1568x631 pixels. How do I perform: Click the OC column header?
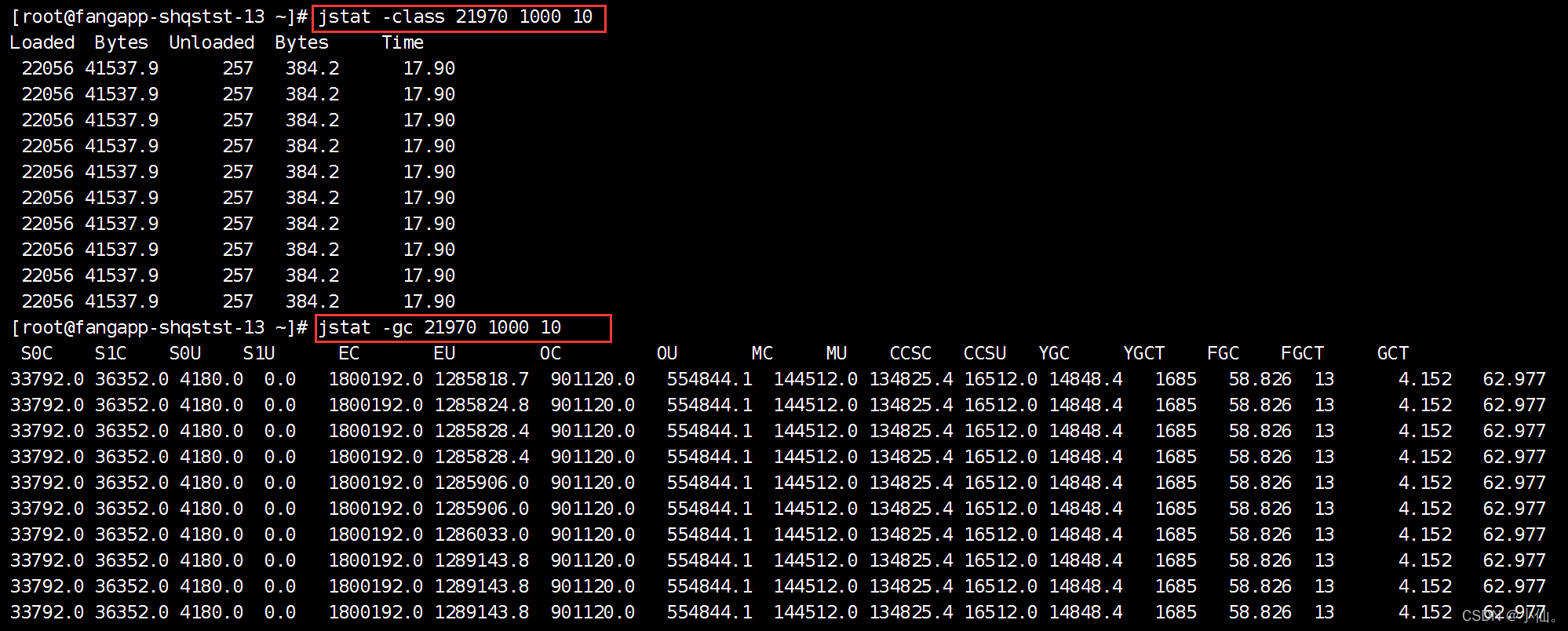(x=550, y=354)
